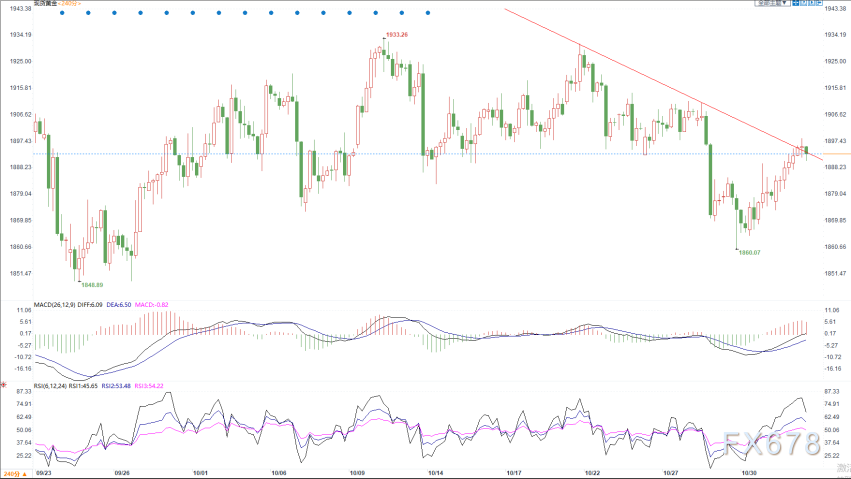The width and height of the screenshot is (851, 479).
Task: Click the red descending trendline on the chart
Action: 663,84
